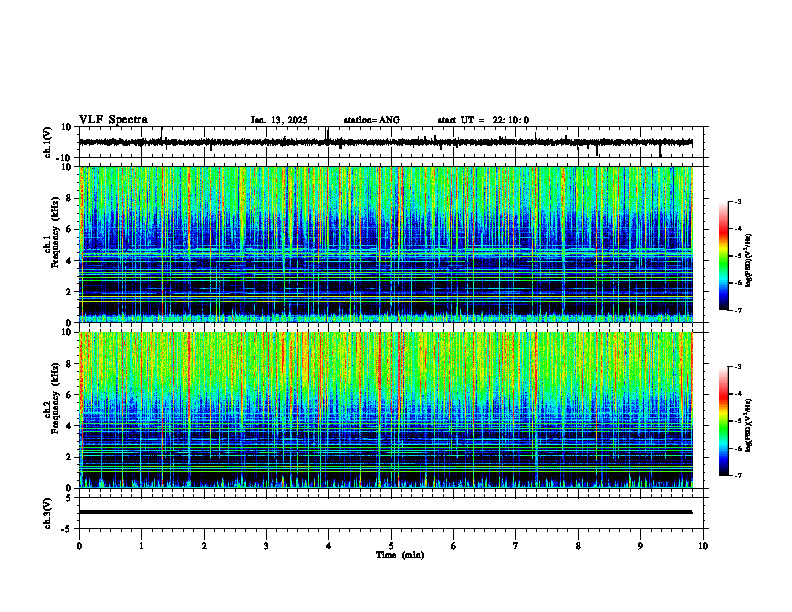Click time-axis tick label "10" at right end

click(703, 546)
